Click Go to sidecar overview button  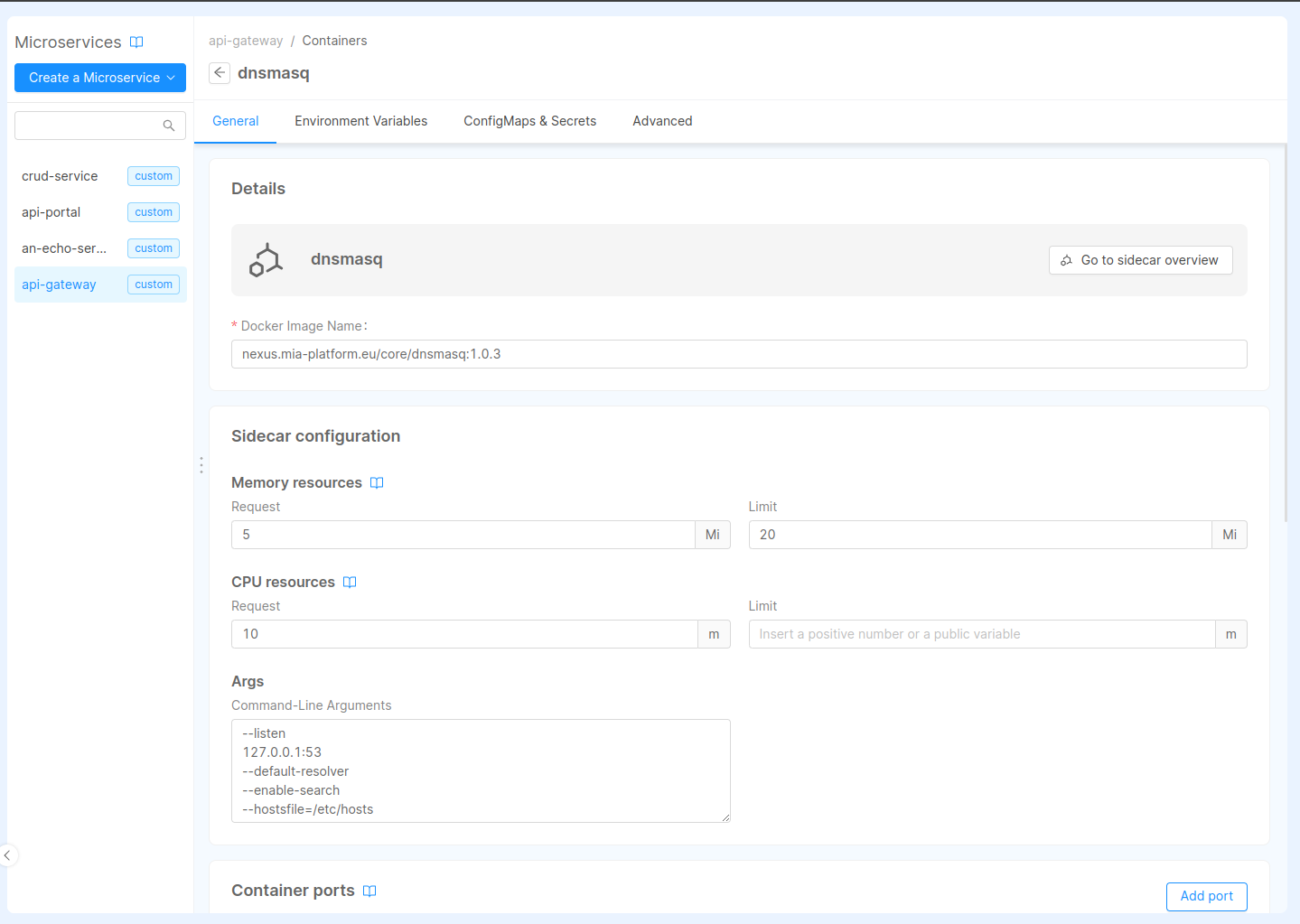pyautogui.click(x=1140, y=260)
